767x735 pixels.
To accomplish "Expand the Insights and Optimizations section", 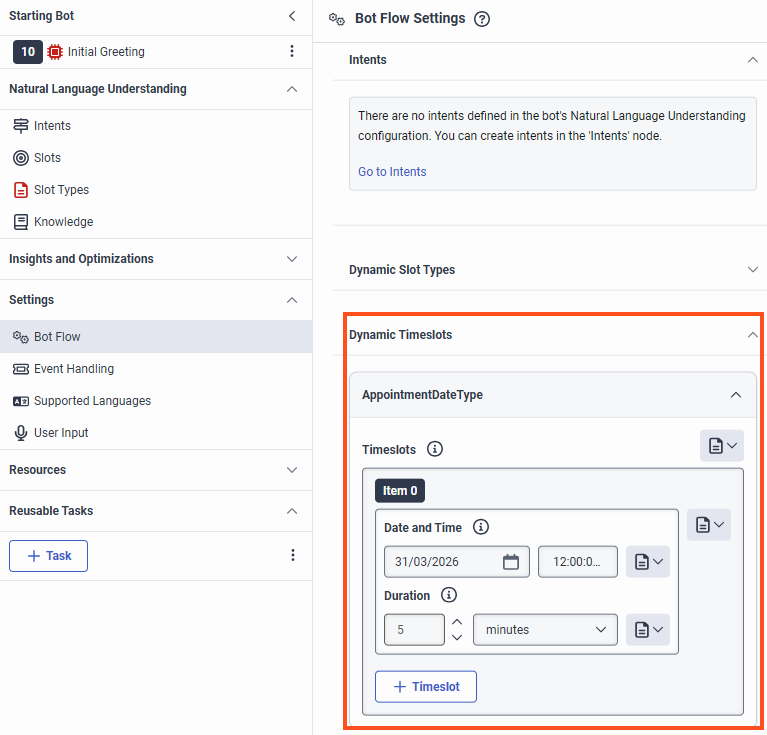I will coord(292,259).
